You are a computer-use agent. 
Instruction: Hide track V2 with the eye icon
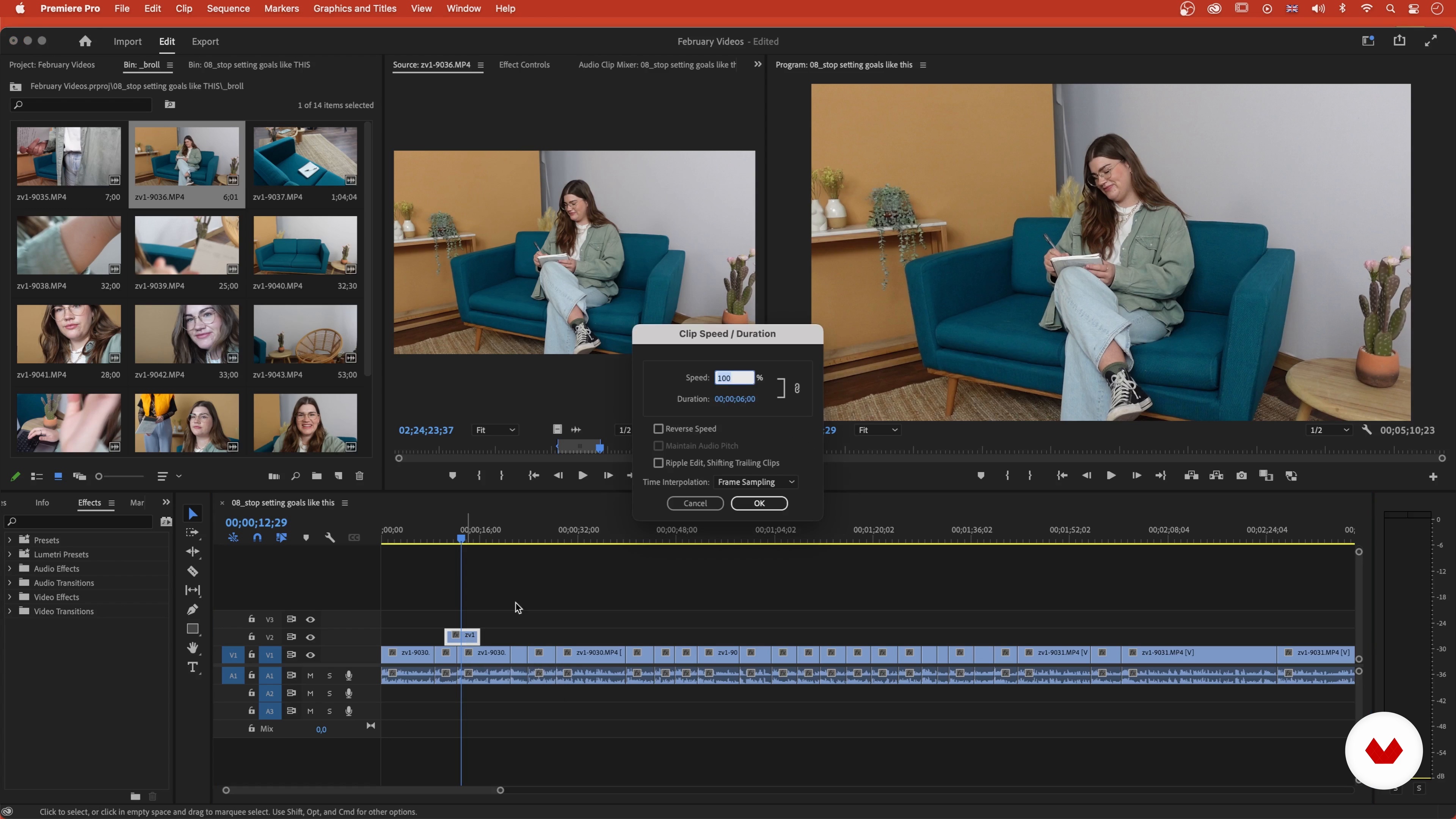(310, 637)
